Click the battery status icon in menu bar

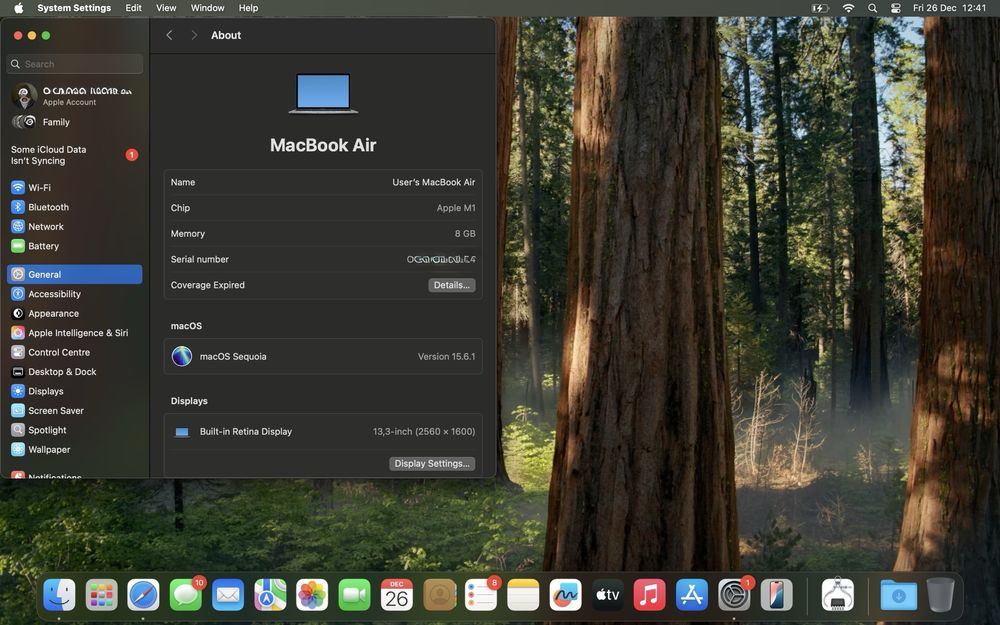pyautogui.click(x=820, y=8)
